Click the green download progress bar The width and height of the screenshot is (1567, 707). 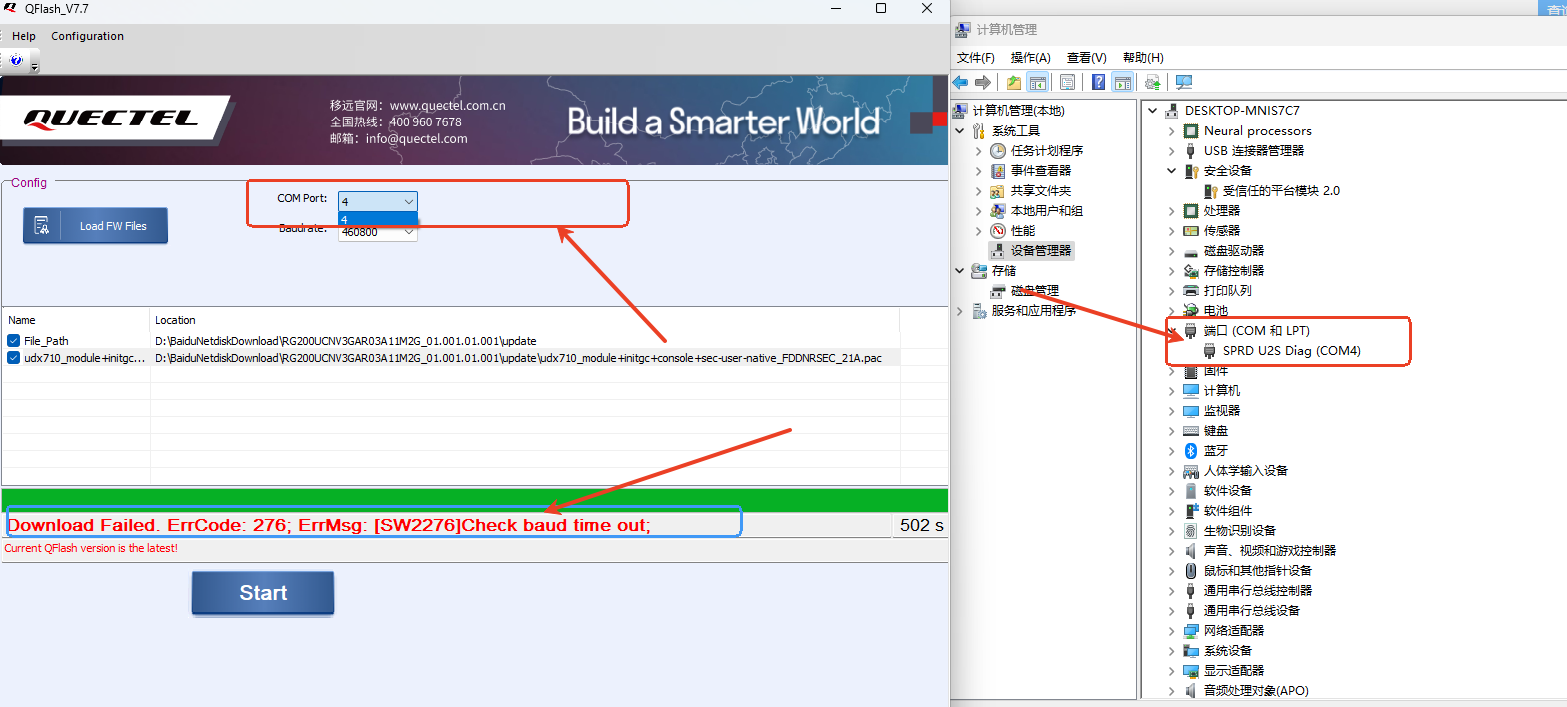click(x=474, y=500)
